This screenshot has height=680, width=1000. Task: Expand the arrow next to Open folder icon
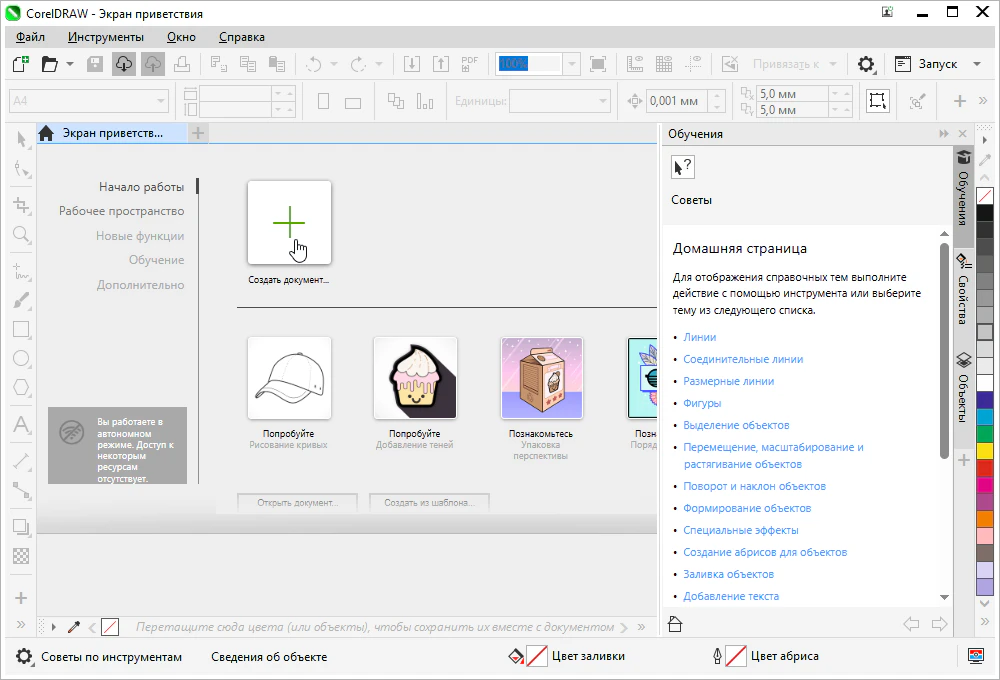[70, 64]
